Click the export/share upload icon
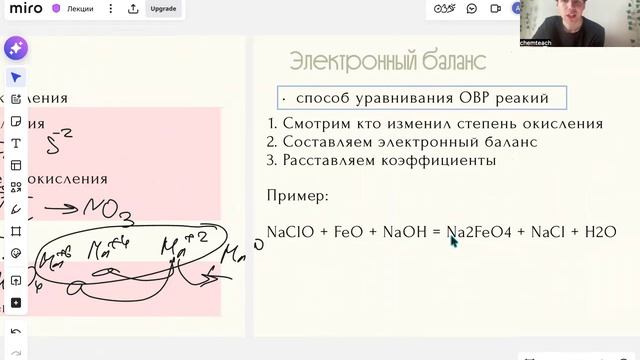The height and width of the screenshot is (360, 640). (x=133, y=9)
